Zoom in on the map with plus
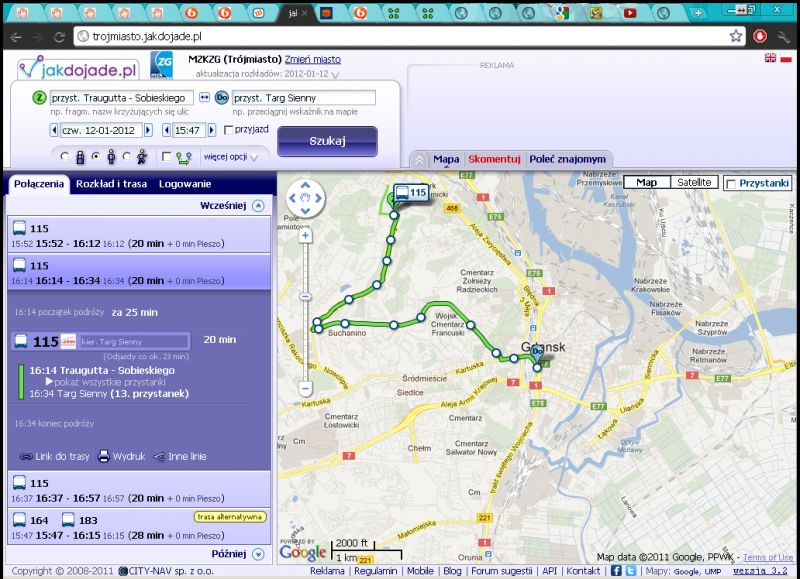Screen dimensions: 800x579 click(305, 236)
